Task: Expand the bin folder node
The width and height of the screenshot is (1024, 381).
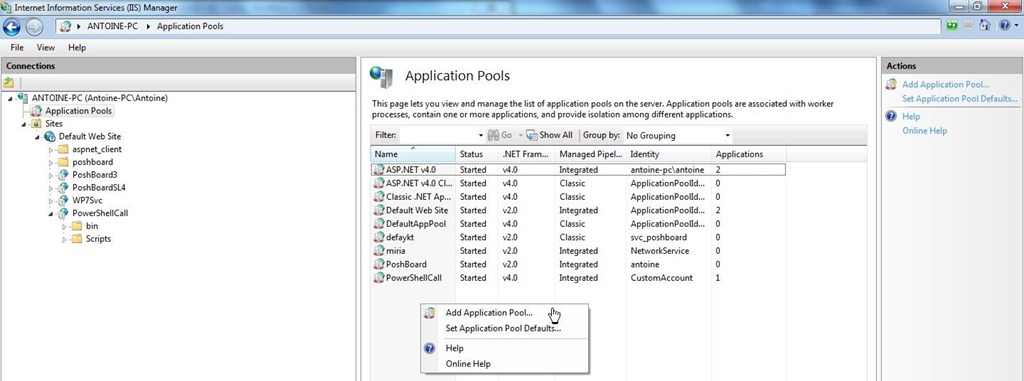Action: 65,227
